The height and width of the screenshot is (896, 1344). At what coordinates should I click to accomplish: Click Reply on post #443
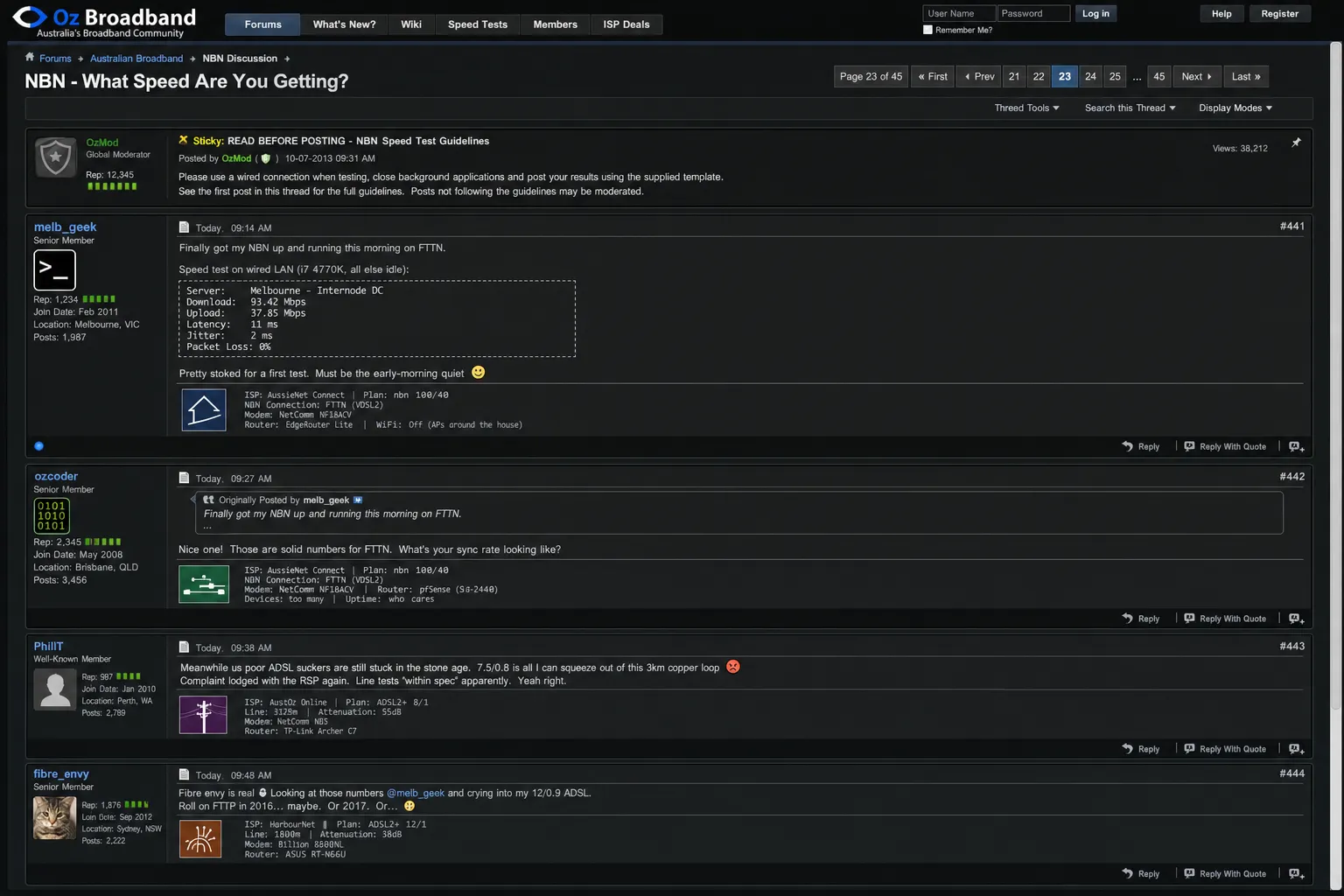(1141, 749)
